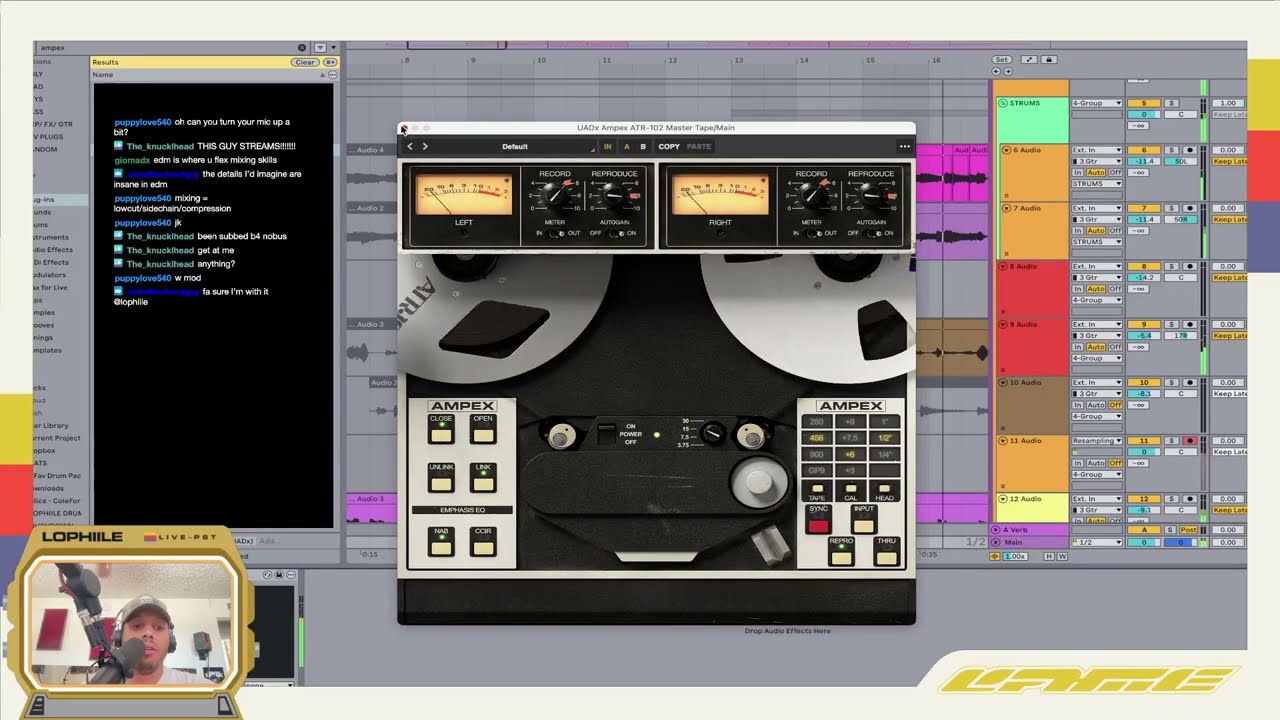The width and height of the screenshot is (1280, 720).
Task: Open Default preset dropdown in plugin
Action: tap(515, 147)
